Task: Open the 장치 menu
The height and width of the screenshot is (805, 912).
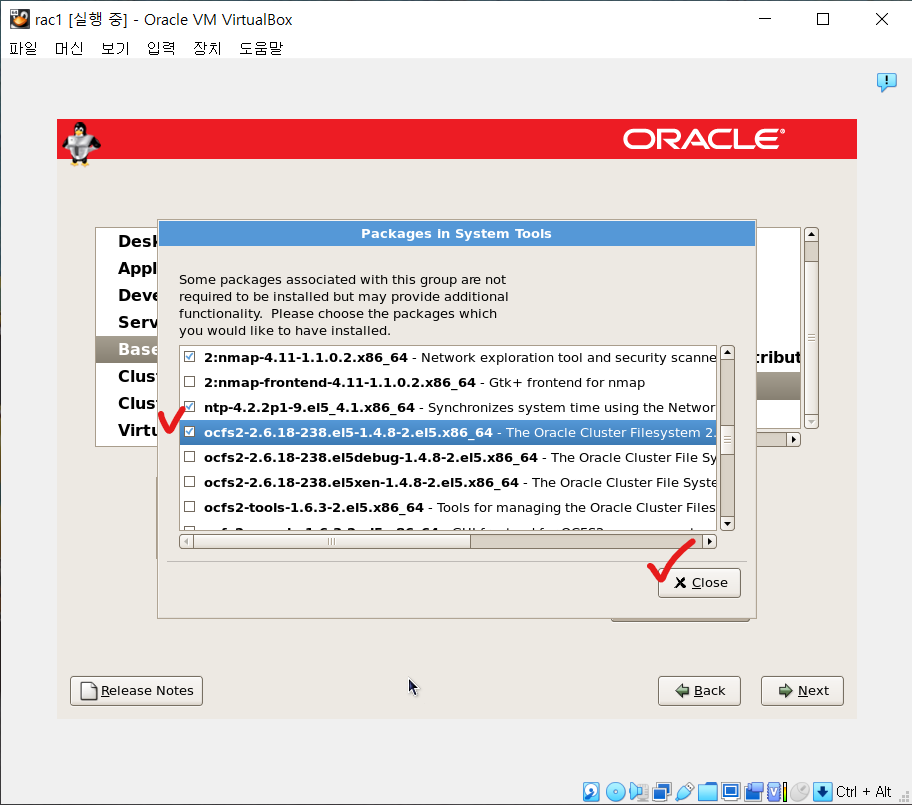Action: pos(208,48)
